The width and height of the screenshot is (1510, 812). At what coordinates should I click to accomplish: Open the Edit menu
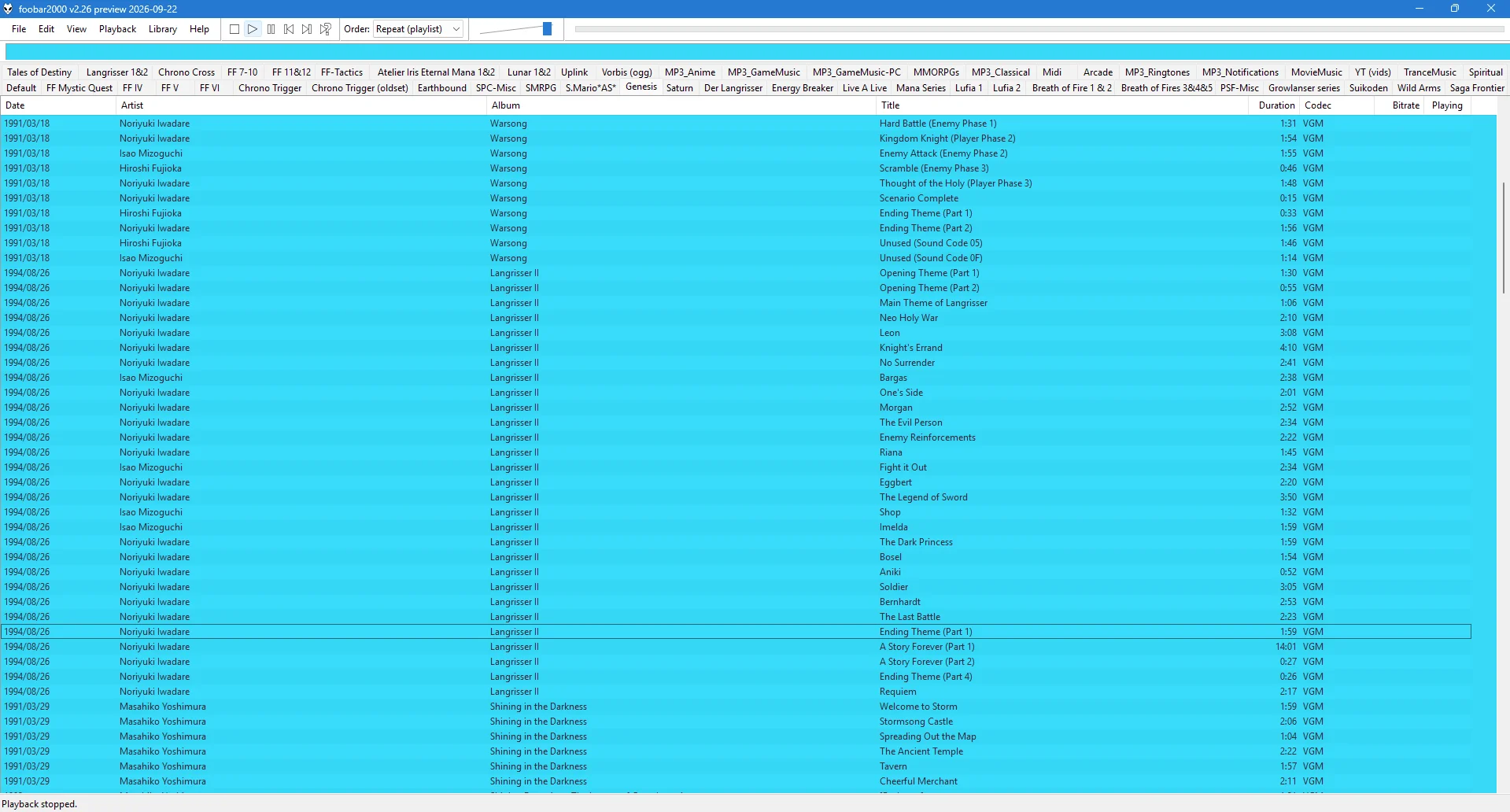click(x=46, y=29)
